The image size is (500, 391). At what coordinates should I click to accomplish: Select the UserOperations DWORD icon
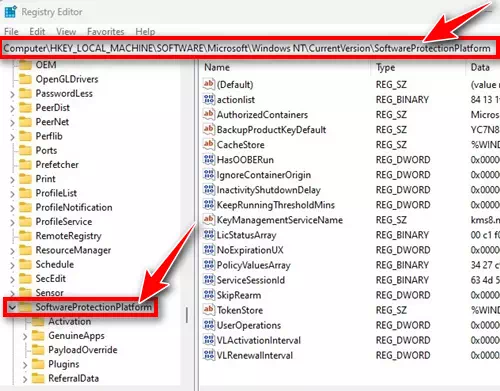(209, 324)
